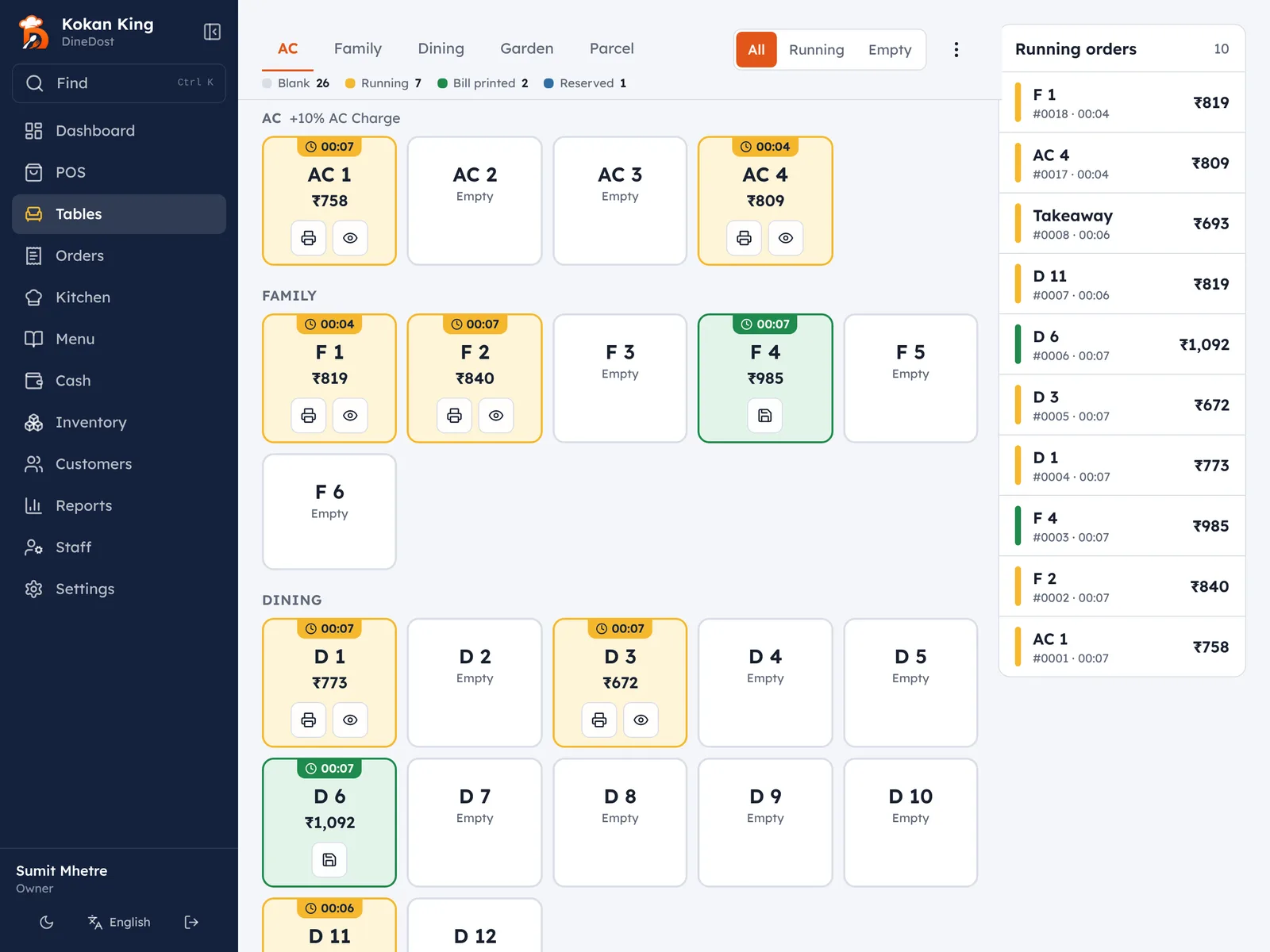
Task: Select empty table F 5
Action: [910, 378]
